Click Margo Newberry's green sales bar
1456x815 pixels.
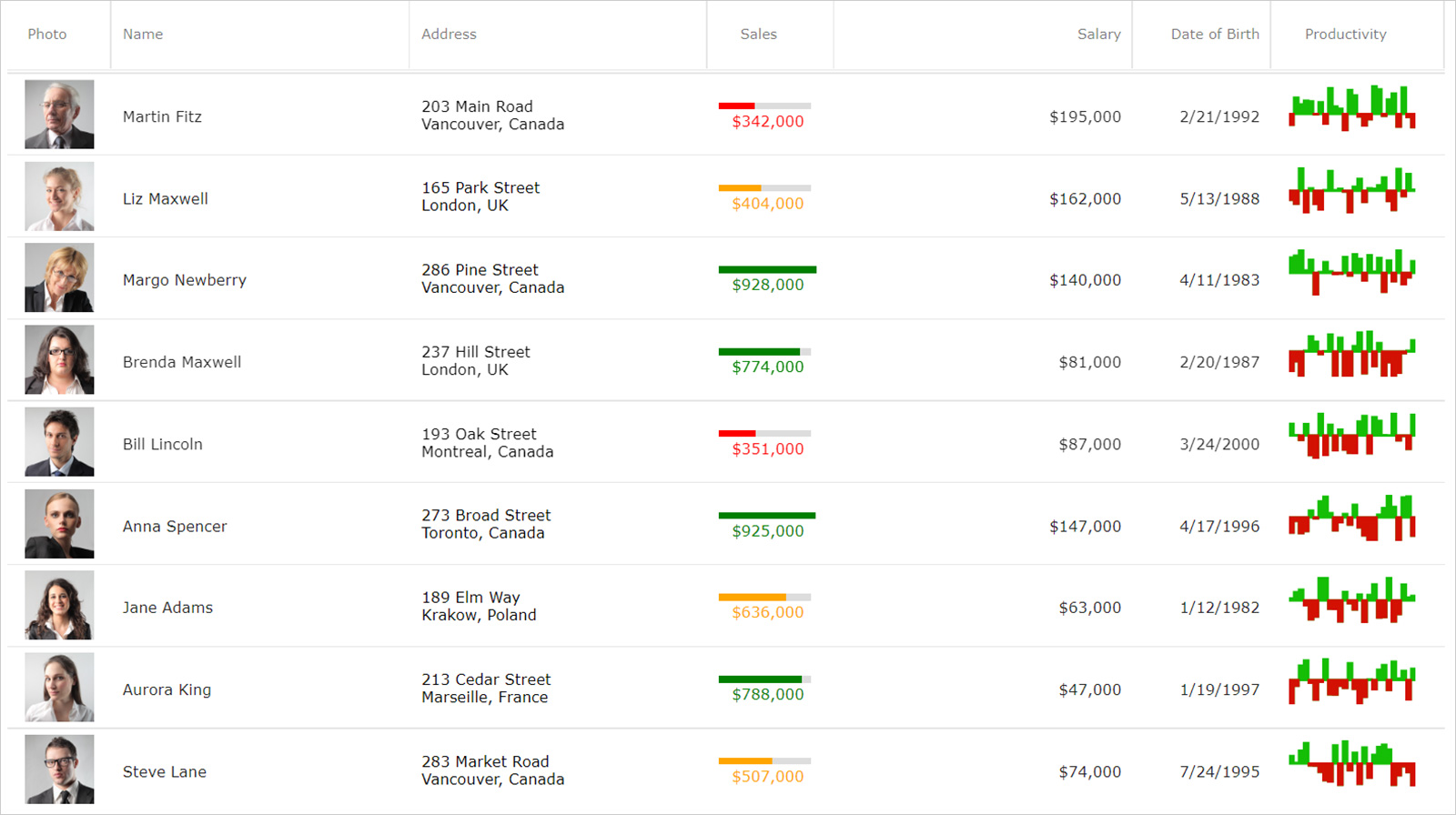[x=767, y=270]
